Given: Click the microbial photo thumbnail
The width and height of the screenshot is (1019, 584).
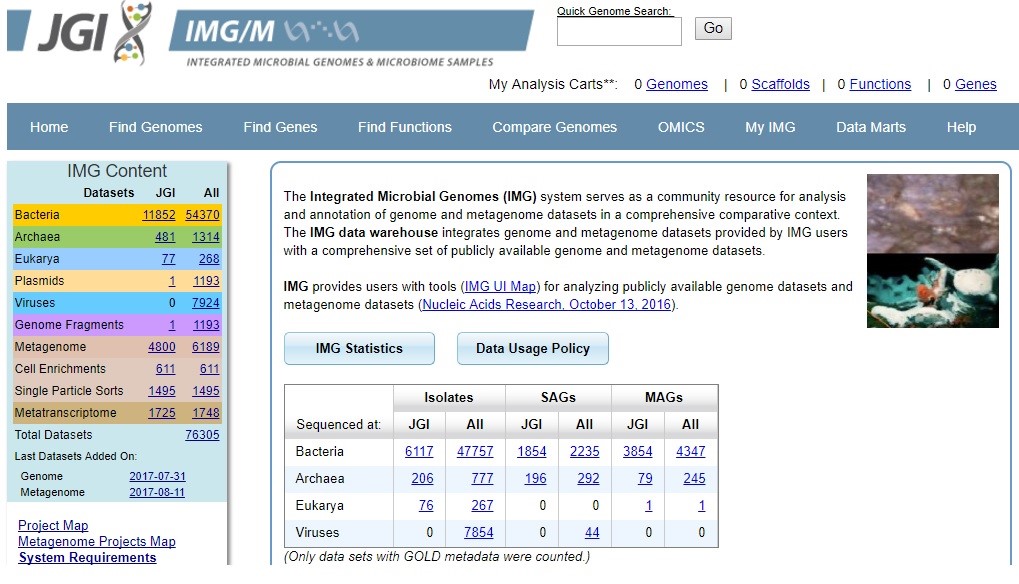Looking at the screenshot, I should 933,251.
